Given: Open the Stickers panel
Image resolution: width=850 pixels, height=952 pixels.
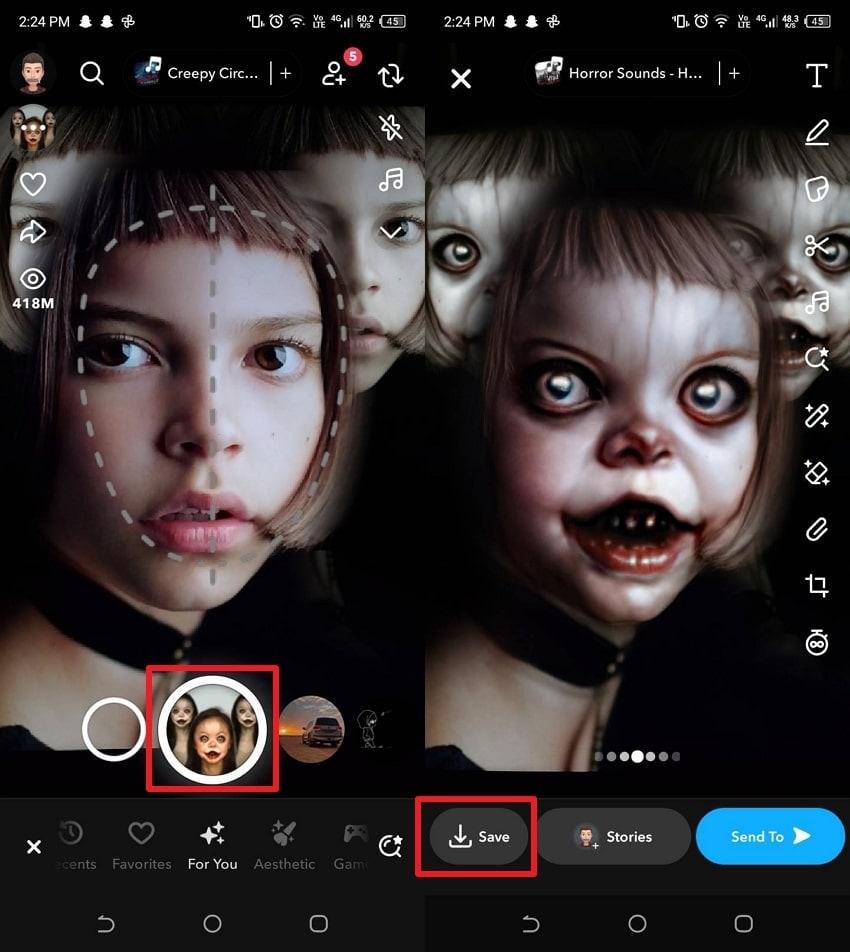Looking at the screenshot, I should coord(818,190).
